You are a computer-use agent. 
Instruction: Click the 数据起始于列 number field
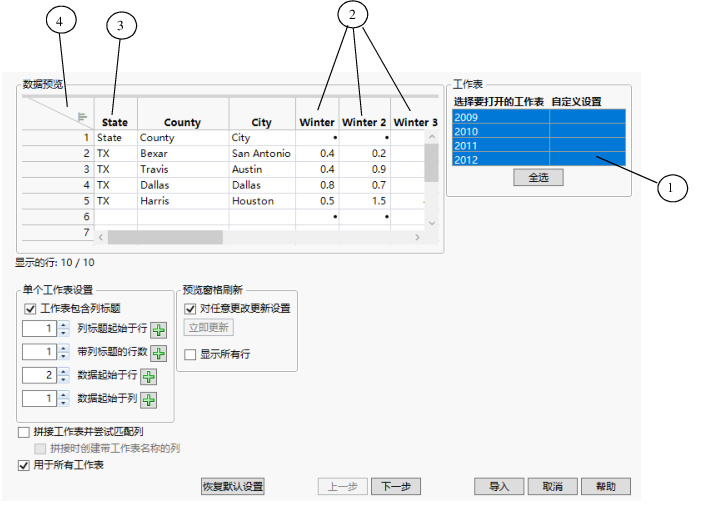[39, 399]
